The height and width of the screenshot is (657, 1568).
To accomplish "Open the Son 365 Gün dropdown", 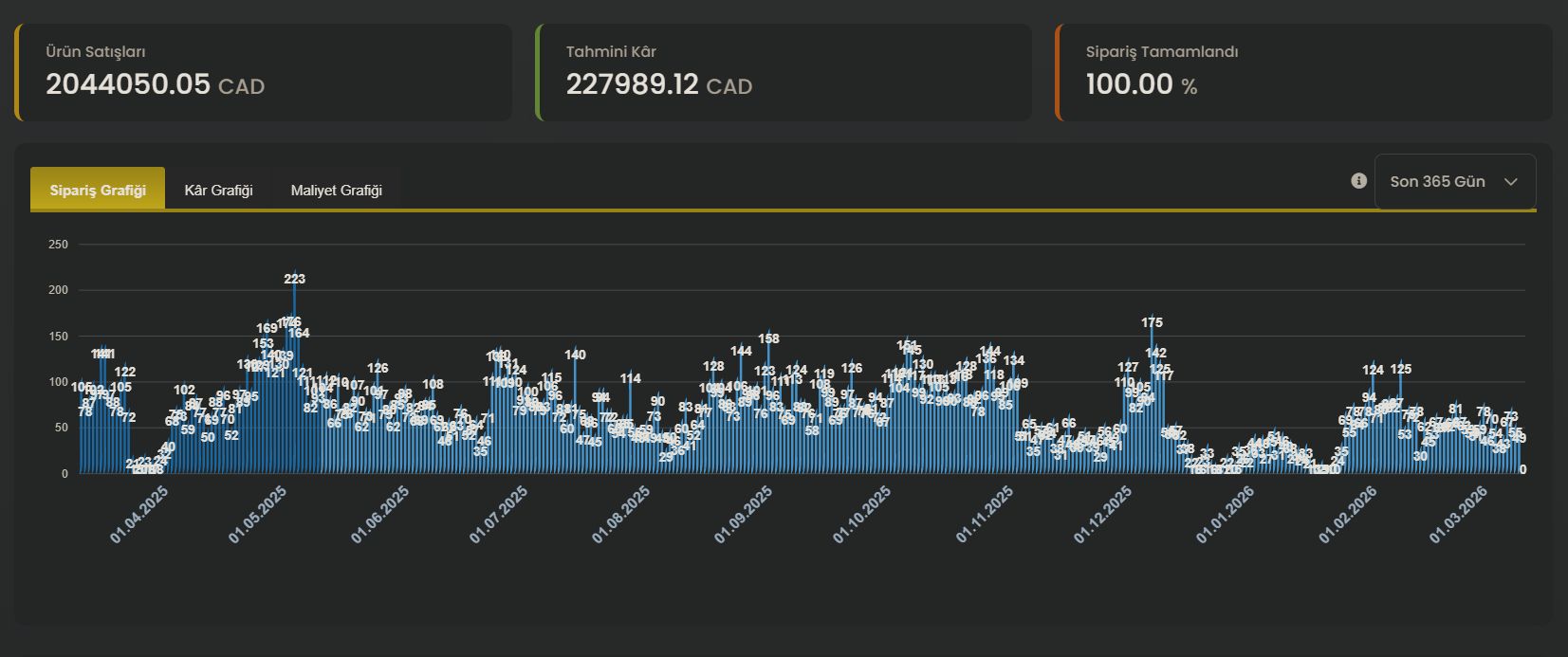I will 1453,181.
